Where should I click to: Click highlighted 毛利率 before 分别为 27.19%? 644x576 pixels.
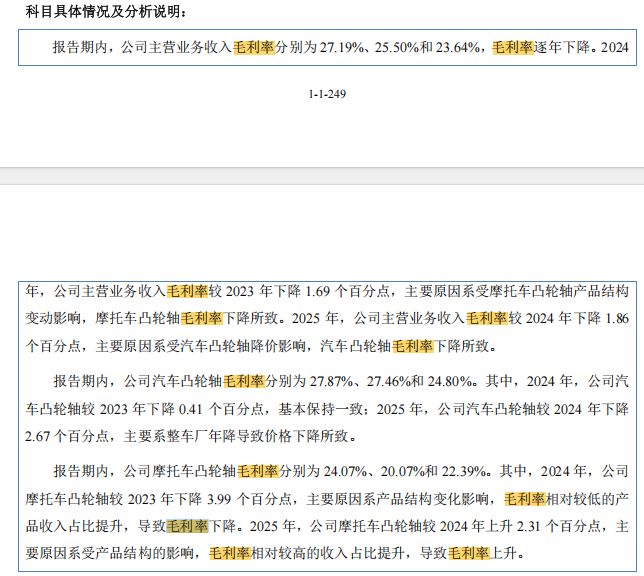coord(254,47)
